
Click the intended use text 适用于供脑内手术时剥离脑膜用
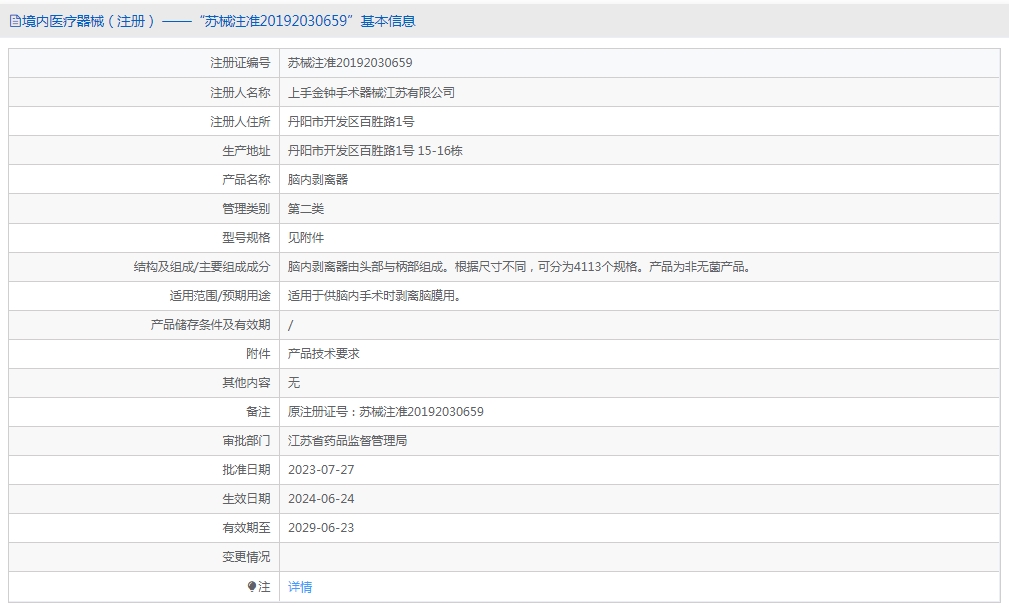click(x=373, y=296)
